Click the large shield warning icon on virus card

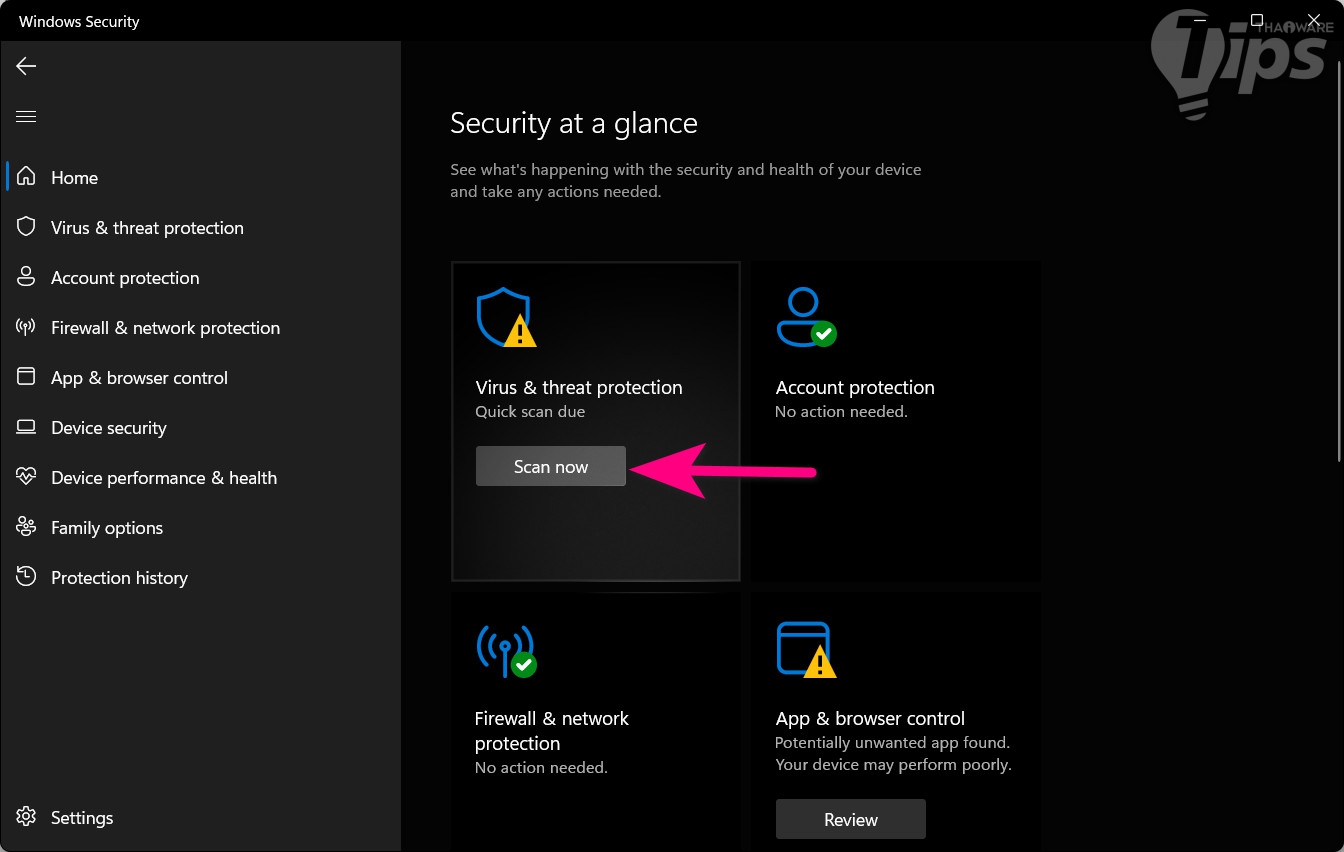point(505,317)
